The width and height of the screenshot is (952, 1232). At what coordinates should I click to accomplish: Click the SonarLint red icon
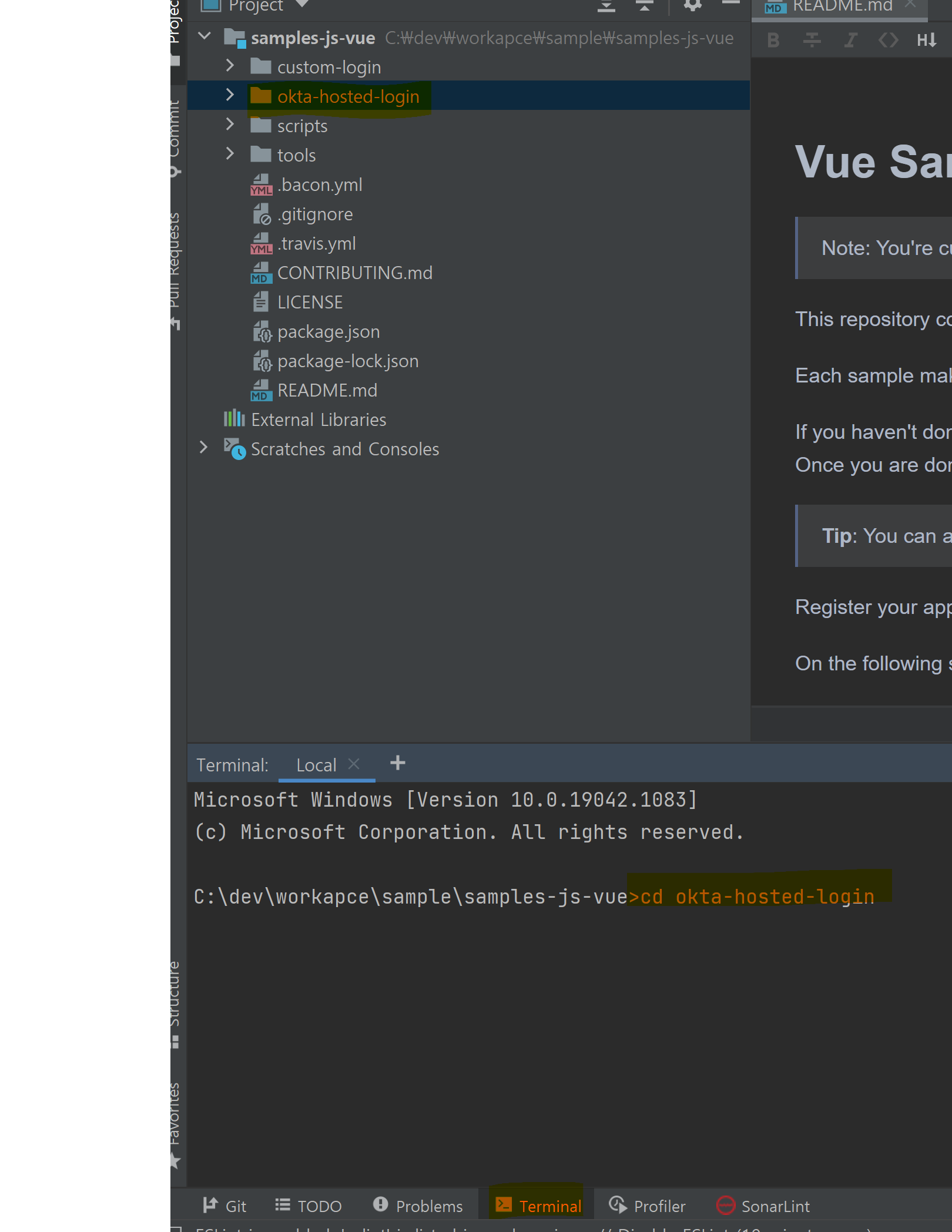tap(726, 1205)
